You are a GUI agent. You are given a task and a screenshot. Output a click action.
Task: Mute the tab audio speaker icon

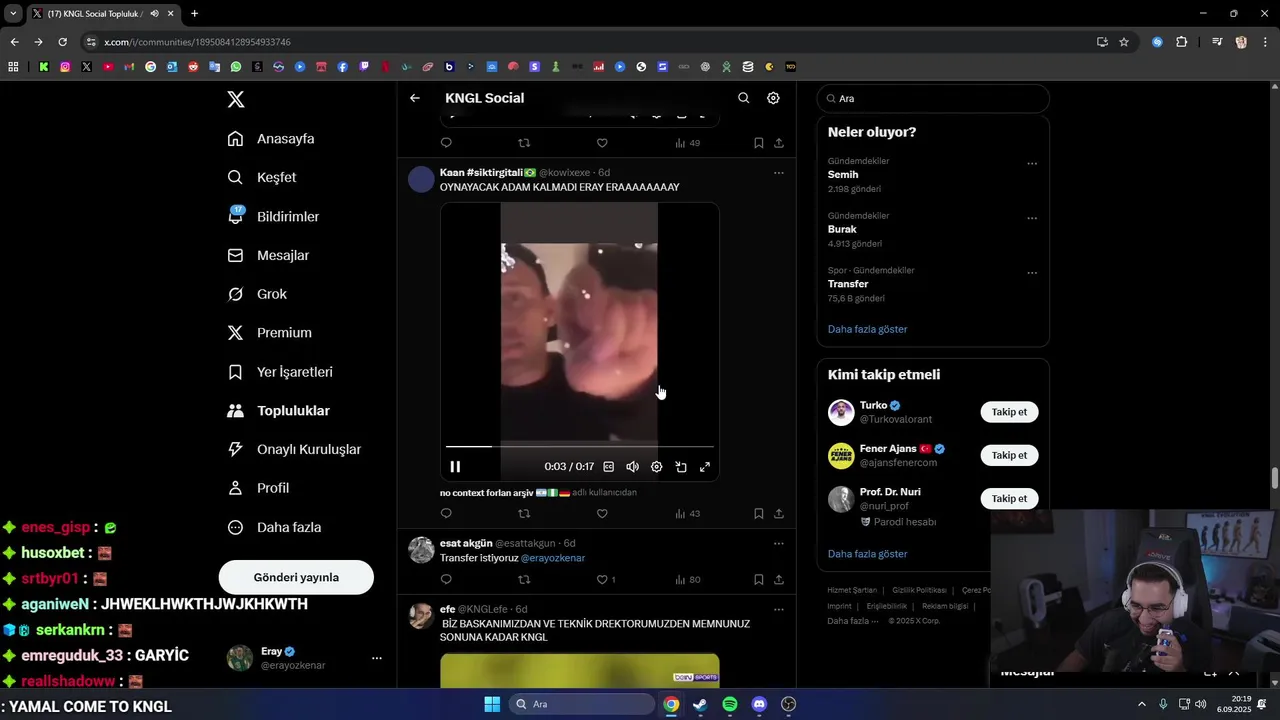point(154,14)
